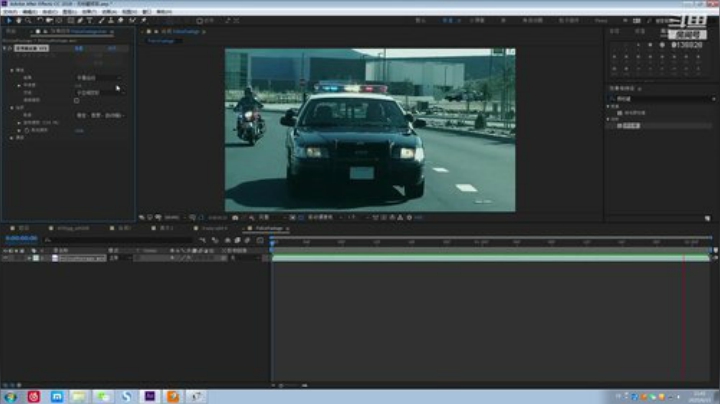Expand the second property group in Effect Controls
720x404 pixels.
(12, 107)
